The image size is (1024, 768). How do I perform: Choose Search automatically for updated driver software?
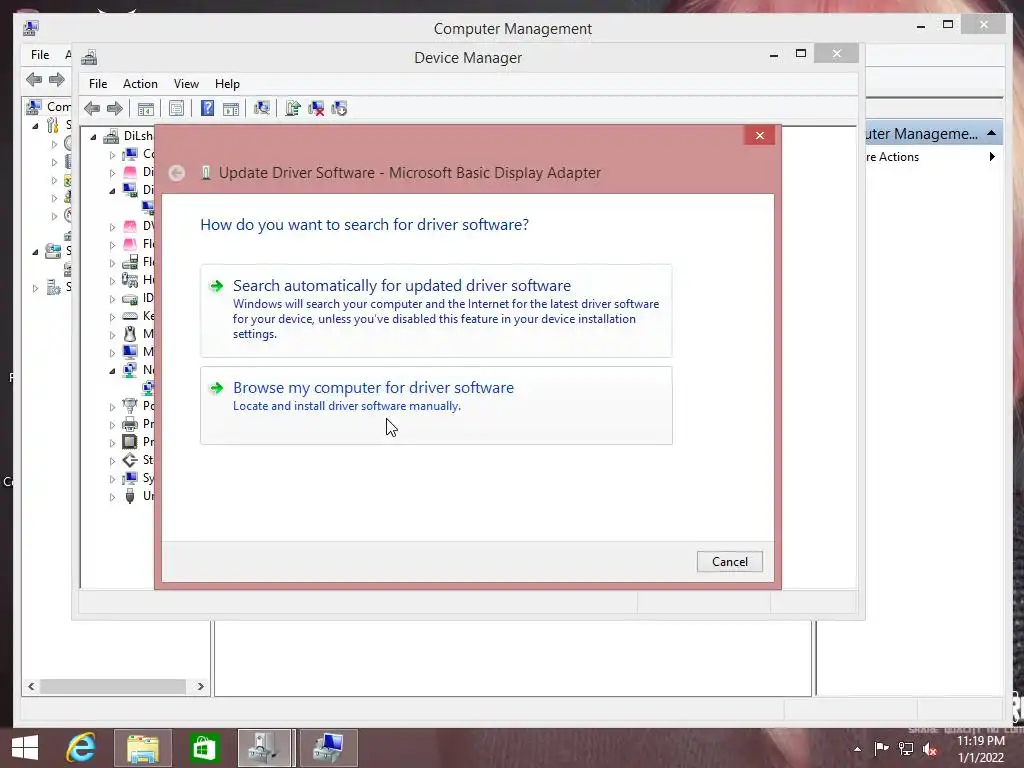pos(436,311)
